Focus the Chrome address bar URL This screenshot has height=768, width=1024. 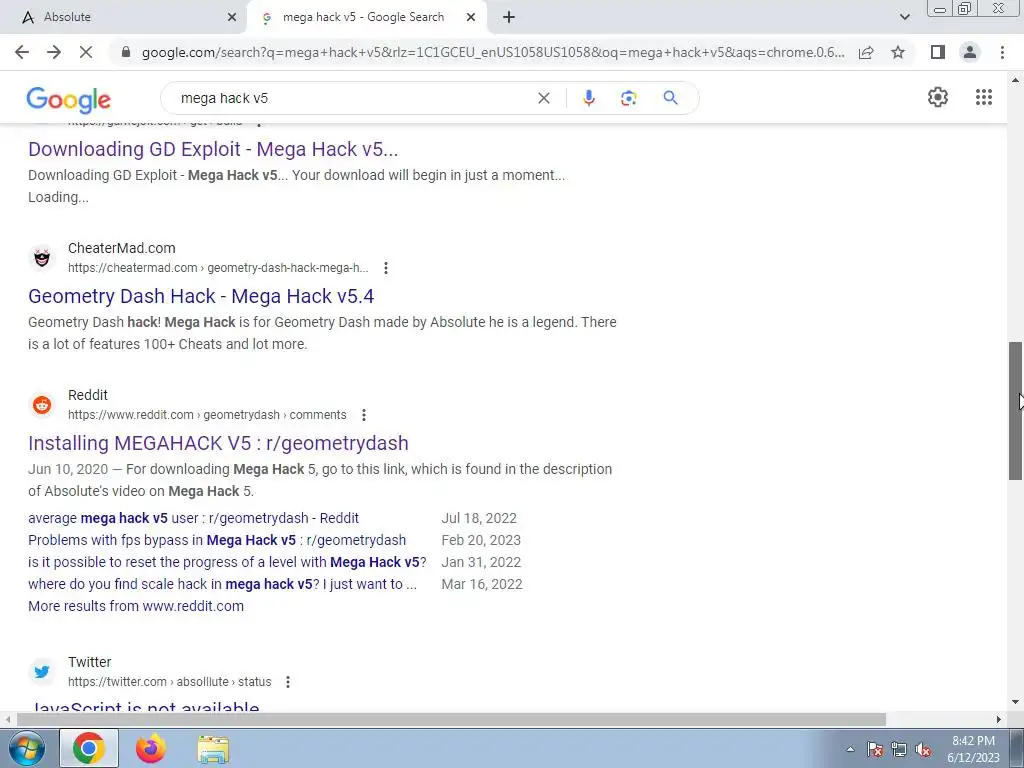pos(493,52)
